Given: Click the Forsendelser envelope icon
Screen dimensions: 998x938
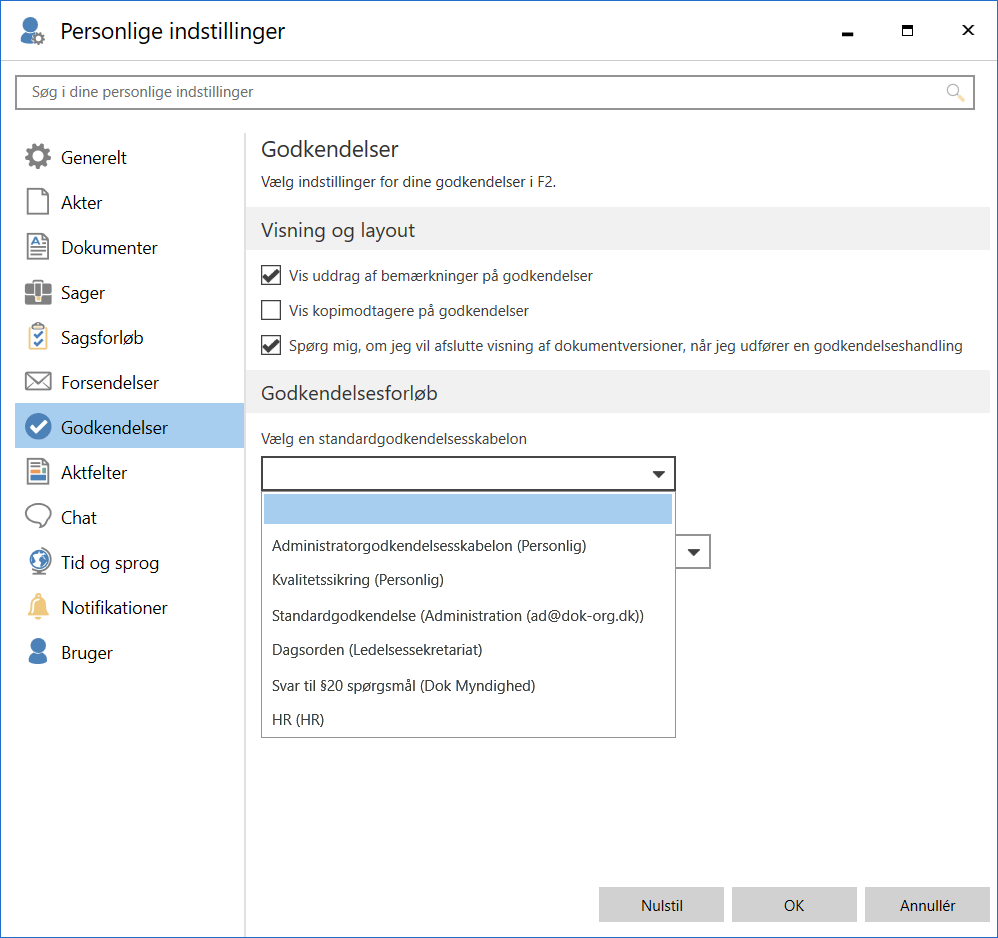Looking at the screenshot, I should click(x=38, y=382).
